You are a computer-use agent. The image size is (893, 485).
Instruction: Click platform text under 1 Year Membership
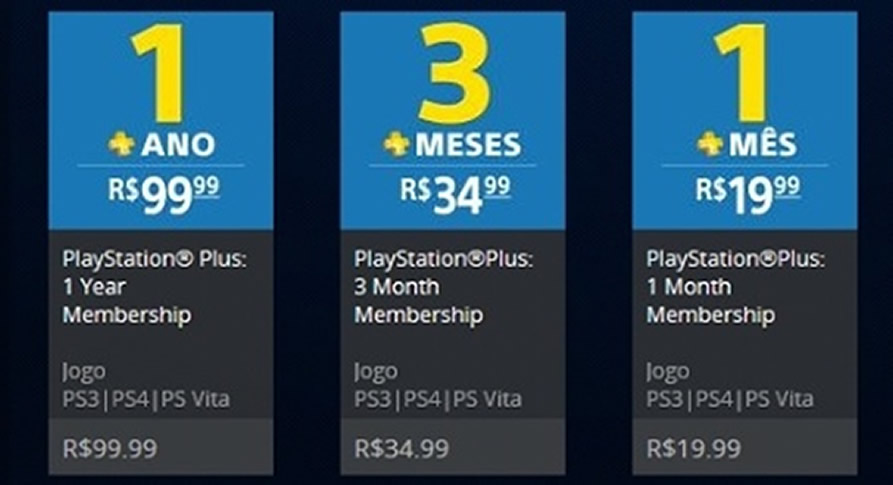[x=146, y=400]
